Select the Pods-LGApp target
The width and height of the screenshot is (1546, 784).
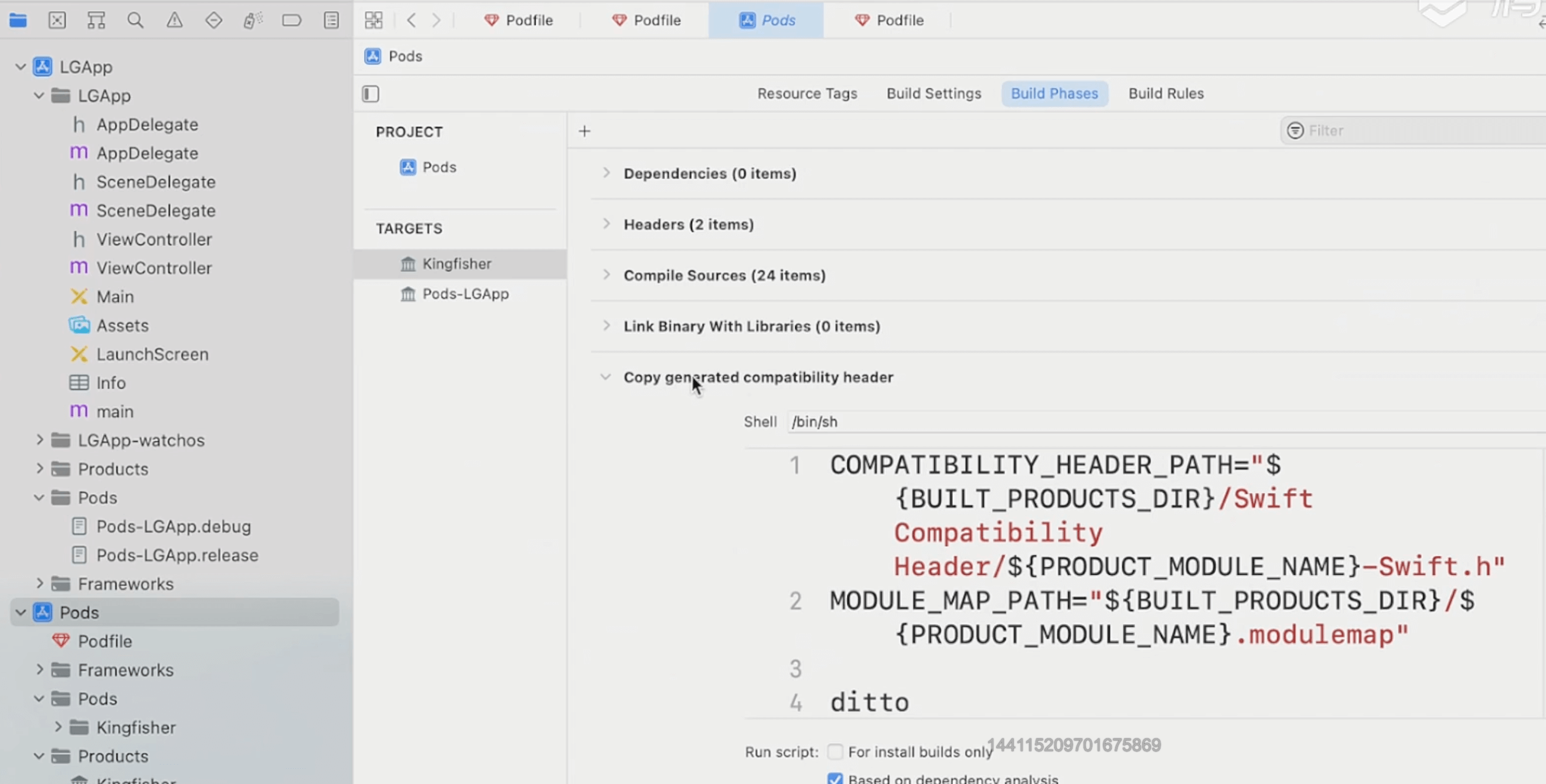[x=465, y=294]
